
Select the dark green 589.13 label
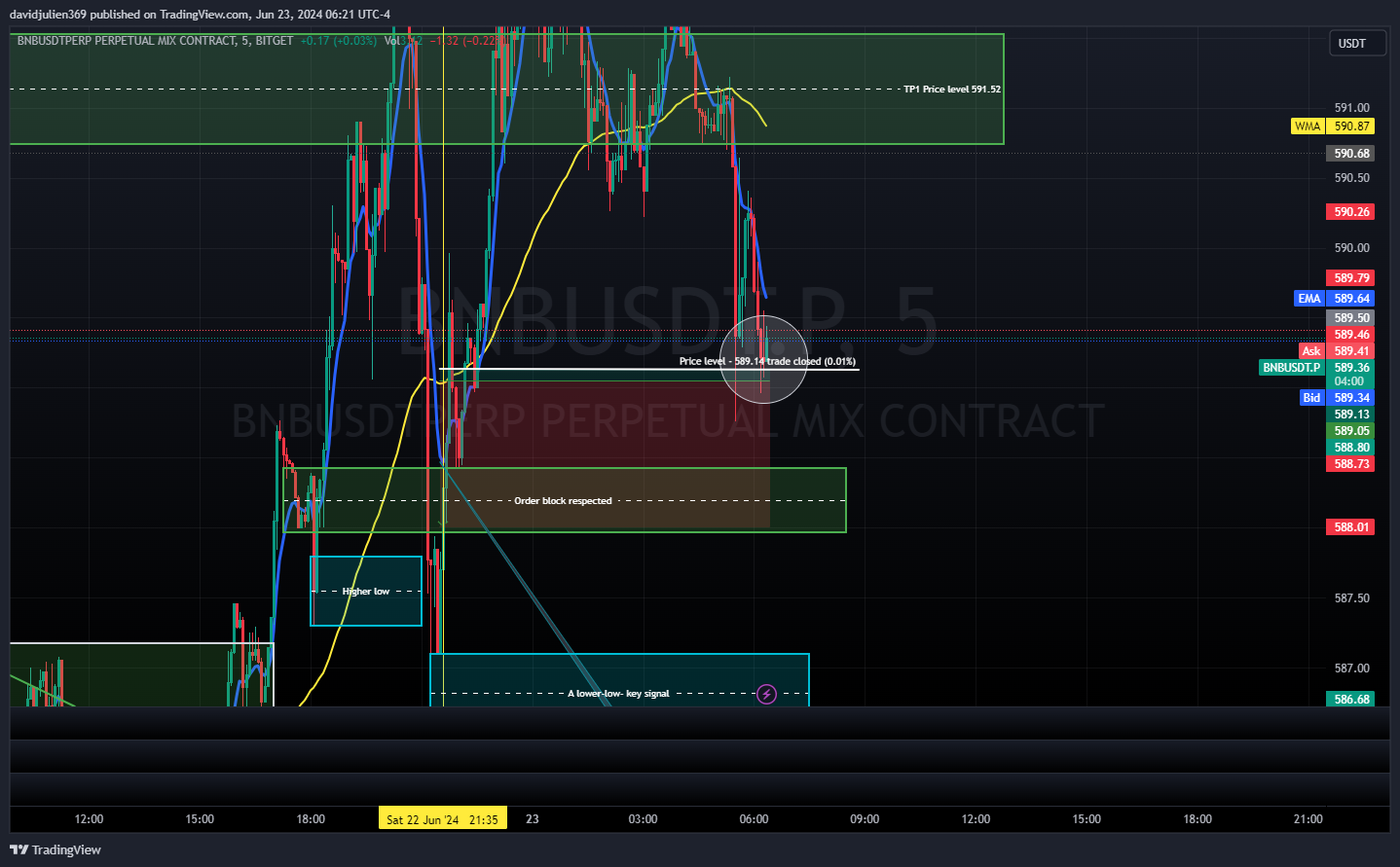(1351, 415)
